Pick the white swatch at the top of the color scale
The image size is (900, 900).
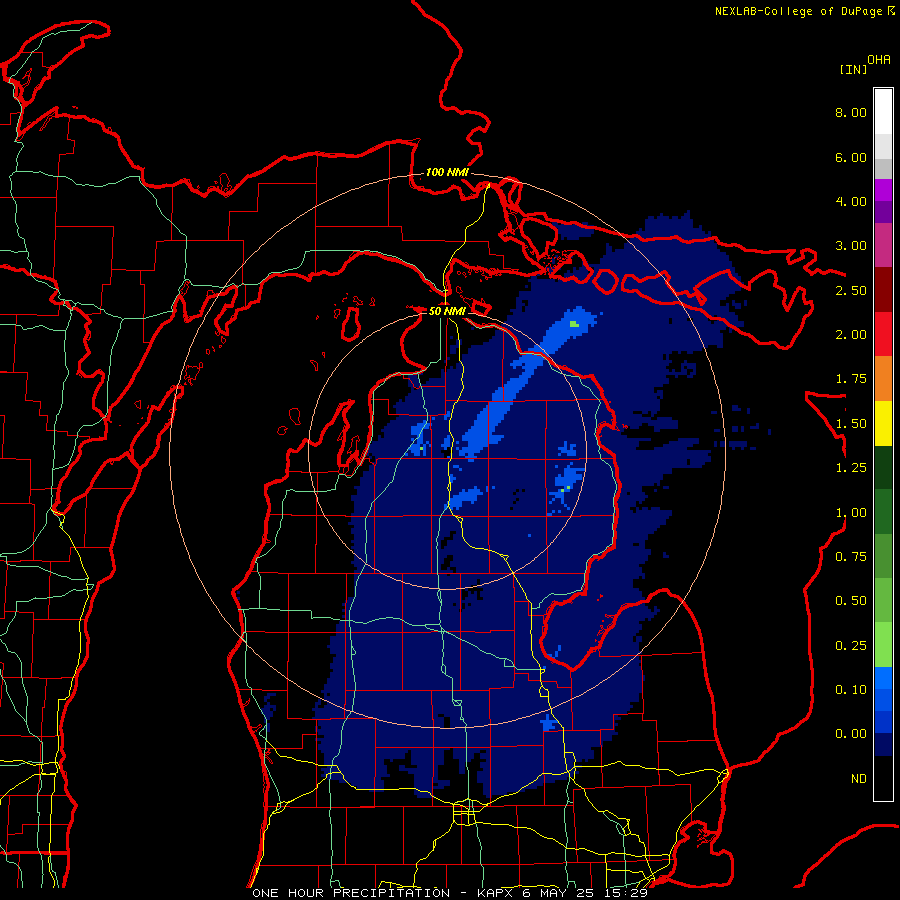point(883,112)
